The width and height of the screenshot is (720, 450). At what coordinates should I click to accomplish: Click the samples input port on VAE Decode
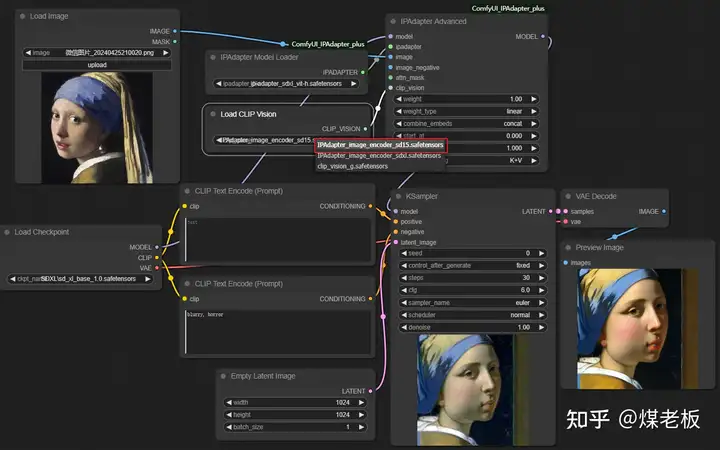[566, 212]
